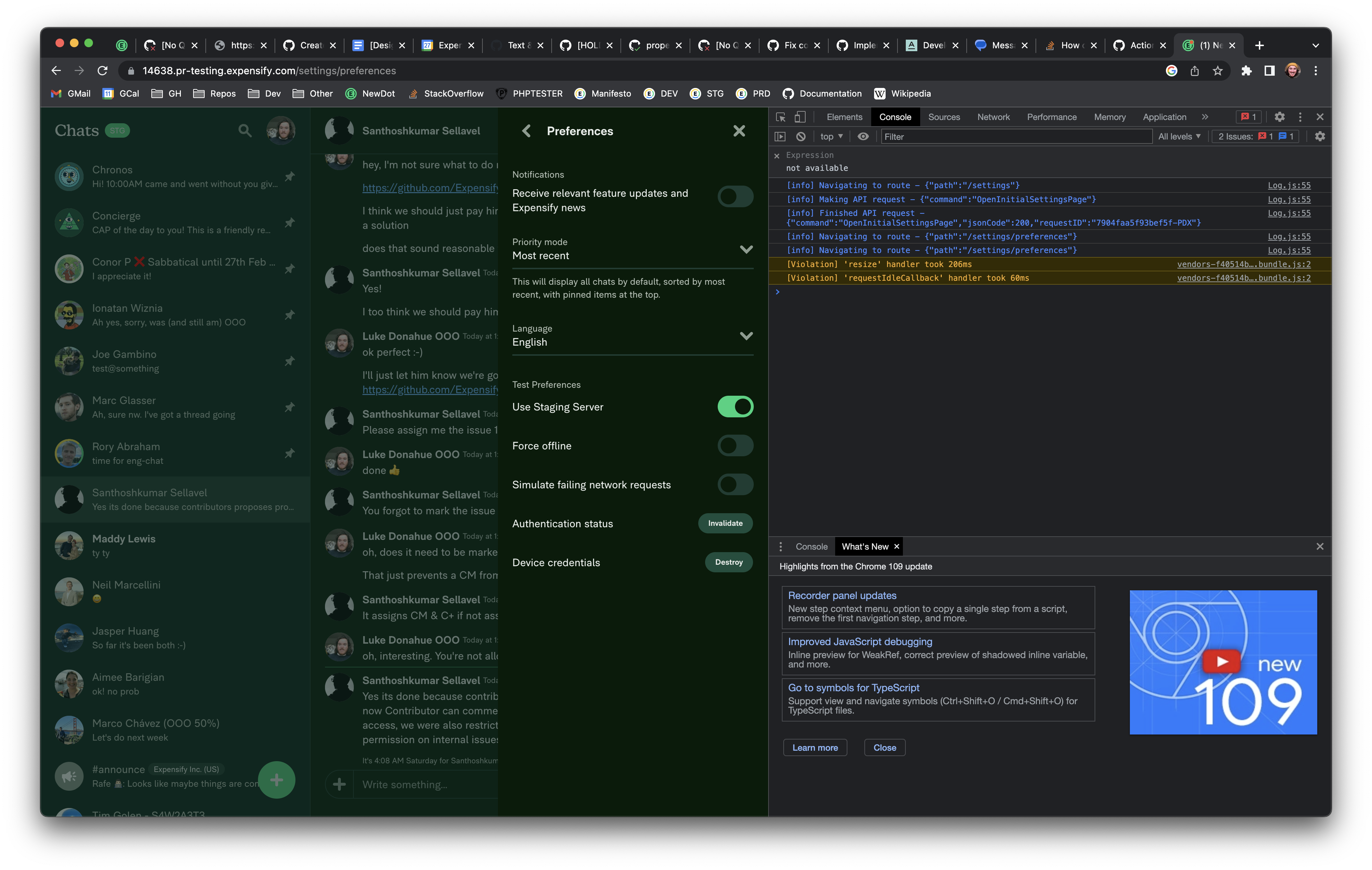Turn off the Use Staging Server toggle
The height and width of the screenshot is (870, 1372).
(x=735, y=407)
